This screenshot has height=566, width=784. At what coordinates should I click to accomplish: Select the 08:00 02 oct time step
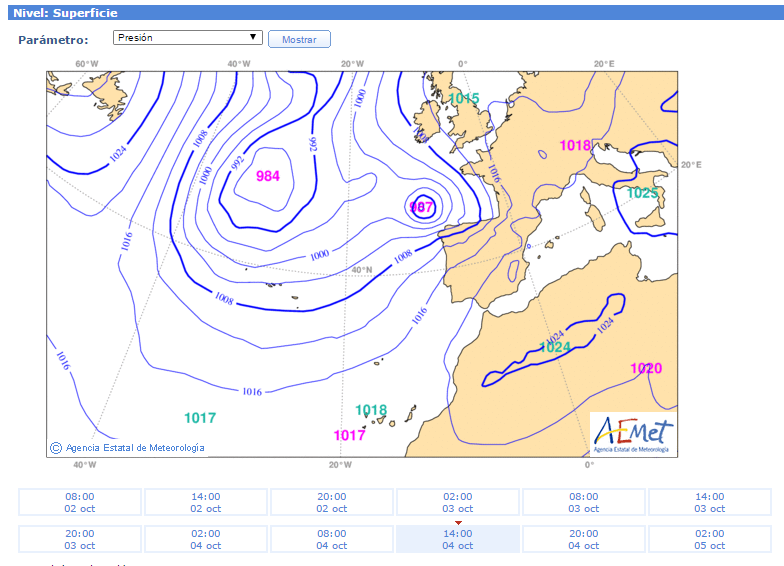pyautogui.click(x=80, y=502)
